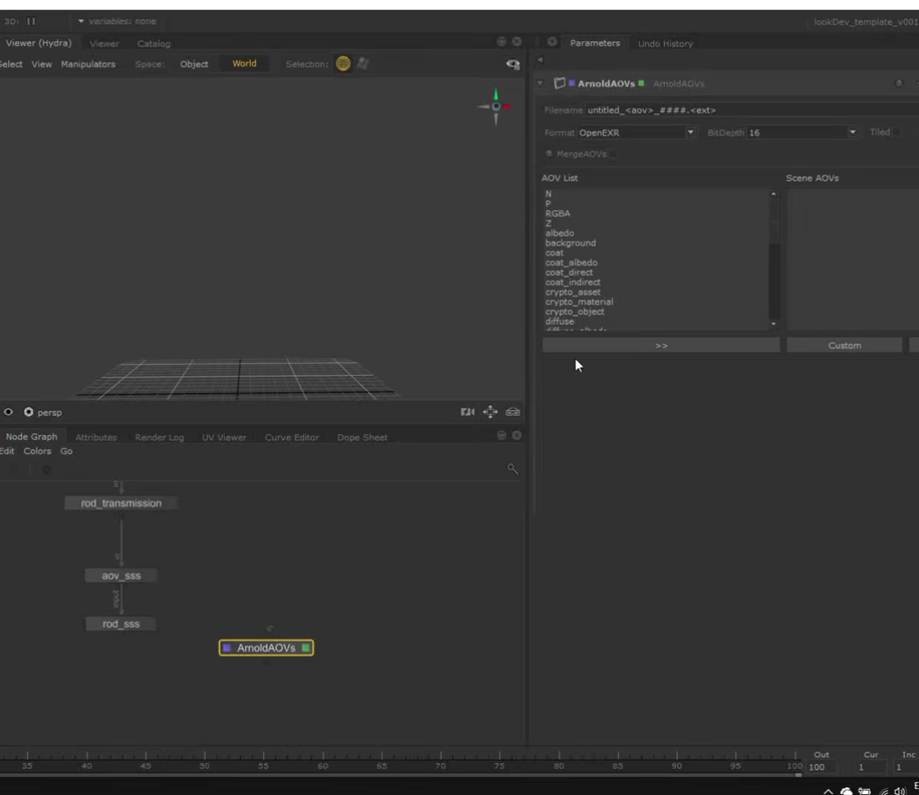
Task: Click the >> add AOV button
Action: point(660,345)
